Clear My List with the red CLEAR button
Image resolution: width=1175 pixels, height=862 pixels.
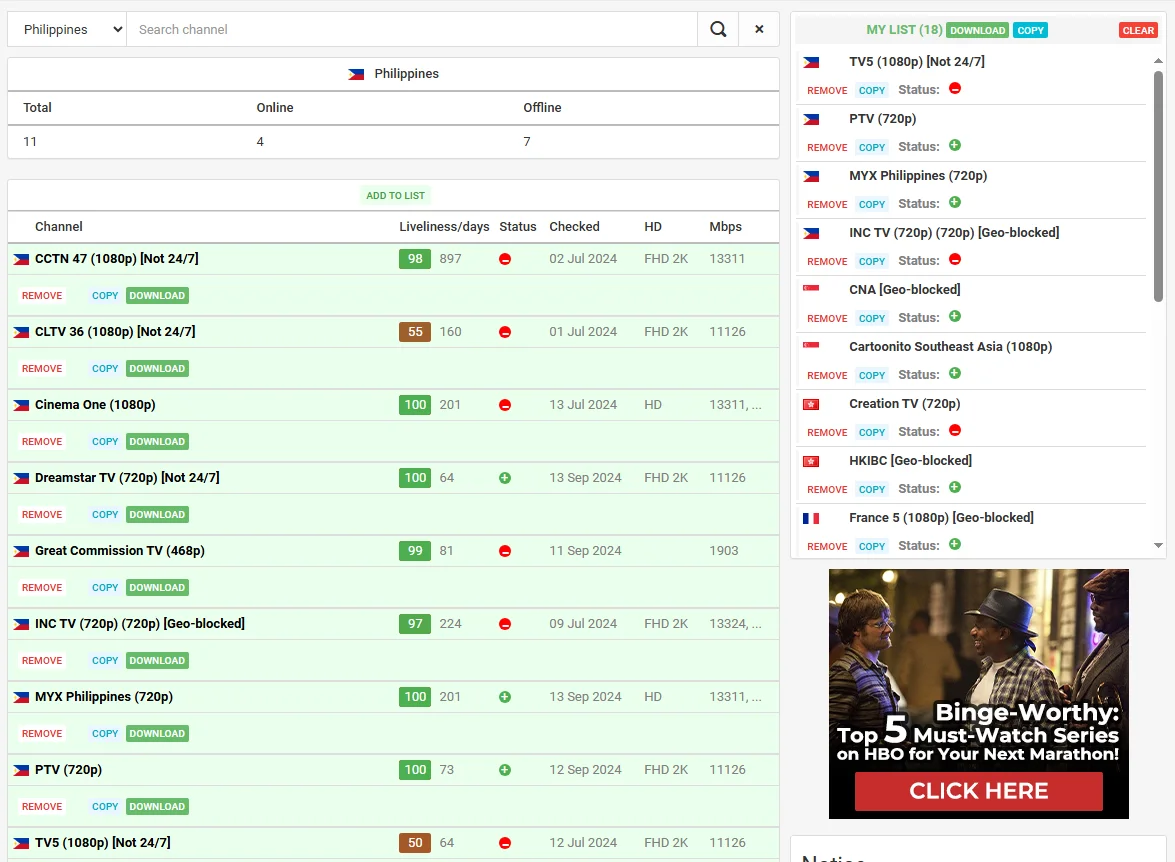click(x=1138, y=30)
